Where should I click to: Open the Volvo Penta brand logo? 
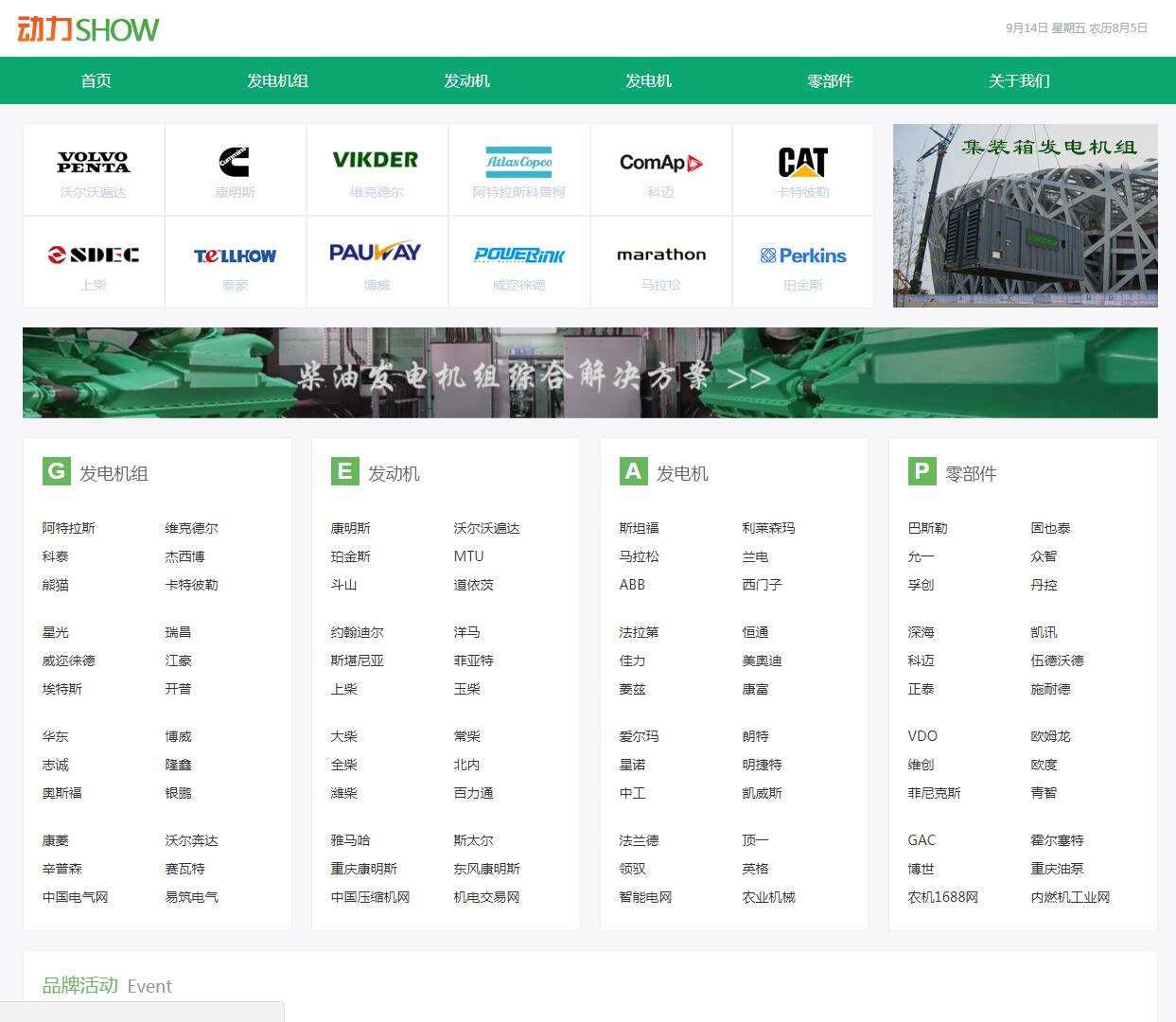click(94, 162)
